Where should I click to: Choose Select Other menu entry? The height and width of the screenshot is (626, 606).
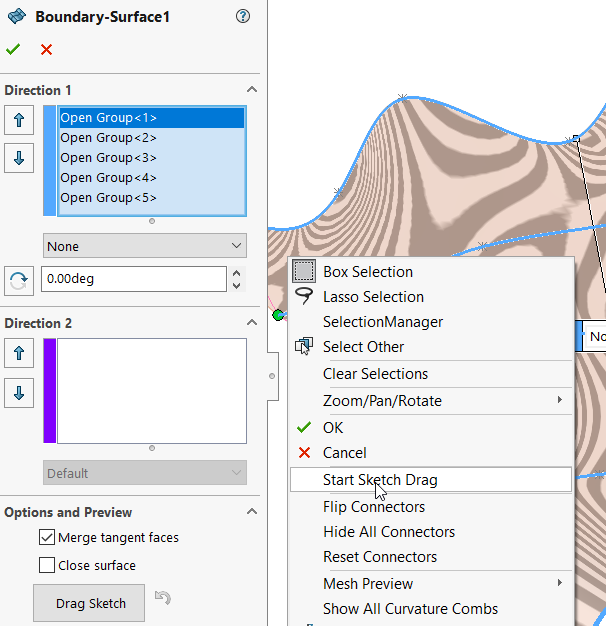(431, 347)
